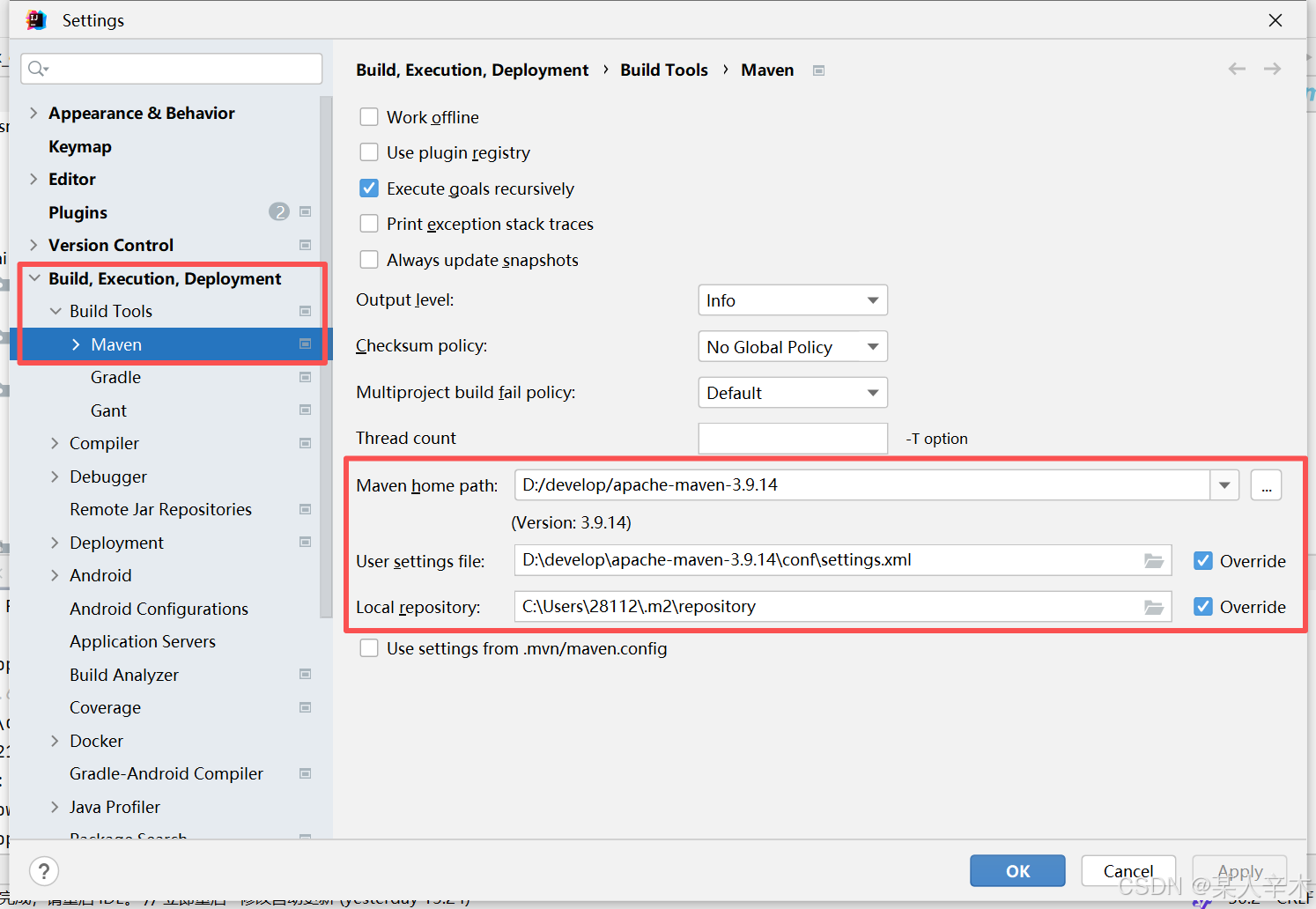The height and width of the screenshot is (909, 1316).
Task: Click the Thread count input field
Action: click(x=793, y=439)
